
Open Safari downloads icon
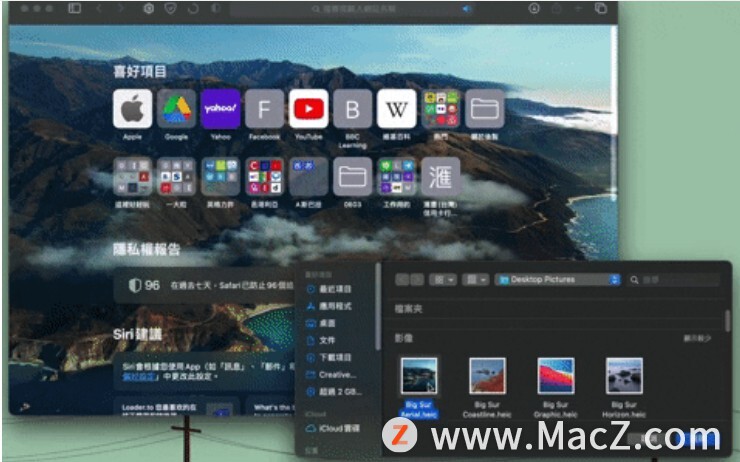[x=534, y=8]
